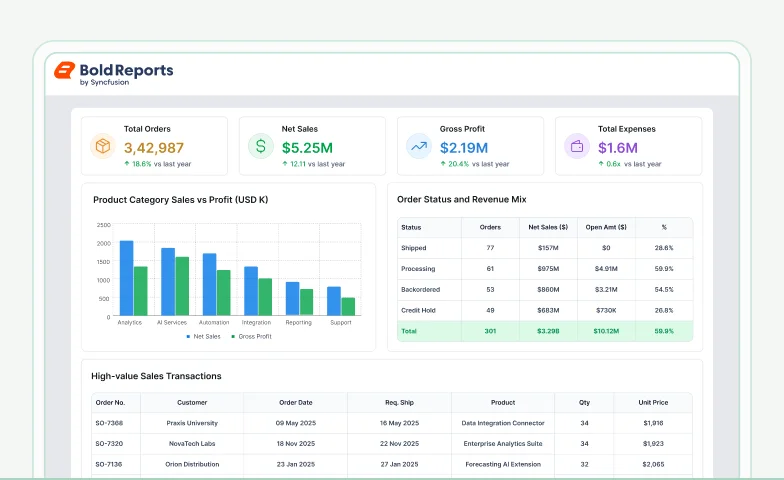
Task: Click the 20.4% vs last year indicator
Action: tap(474, 164)
